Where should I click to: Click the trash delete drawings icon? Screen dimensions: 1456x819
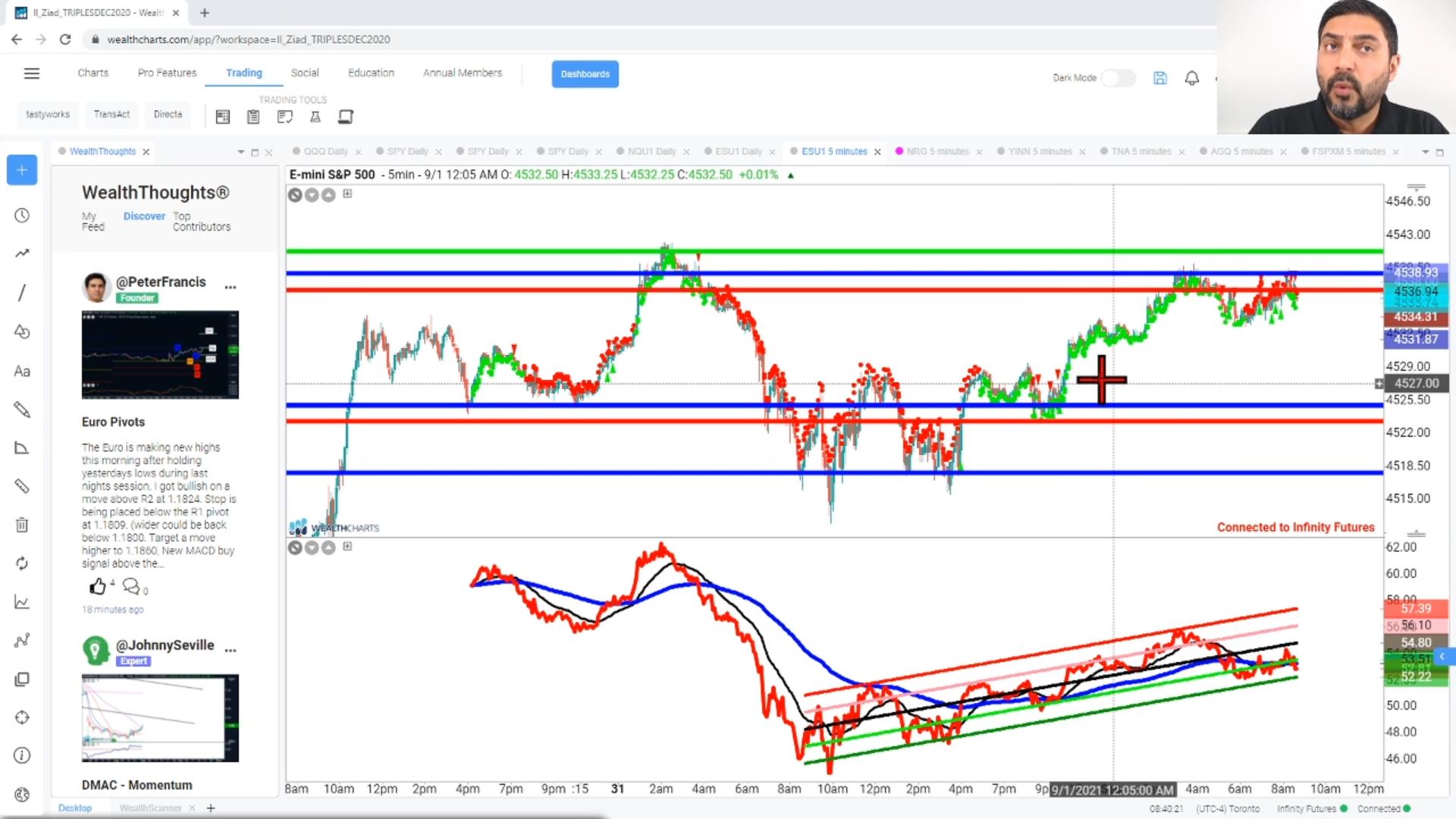coord(22,525)
